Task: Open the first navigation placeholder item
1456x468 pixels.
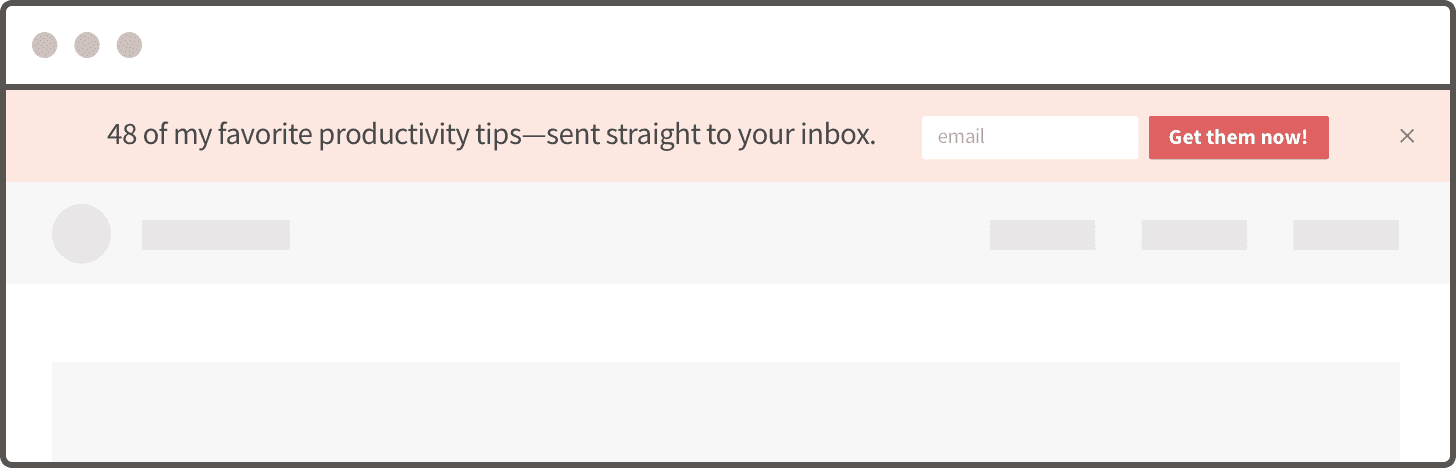Action: pyautogui.click(x=1042, y=235)
